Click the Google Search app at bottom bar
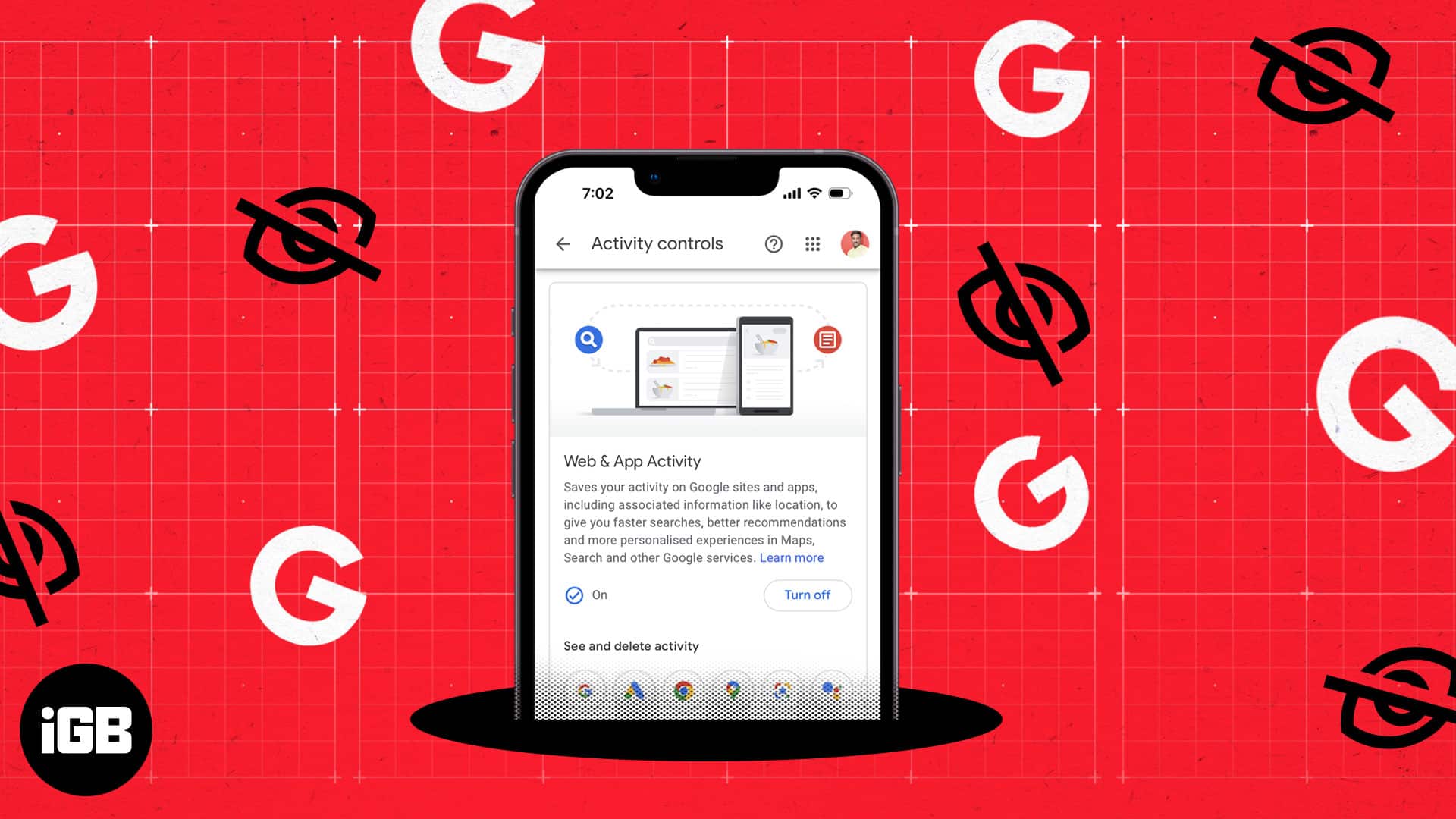This screenshot has height=819, width=1456. [x=585, y=691]
